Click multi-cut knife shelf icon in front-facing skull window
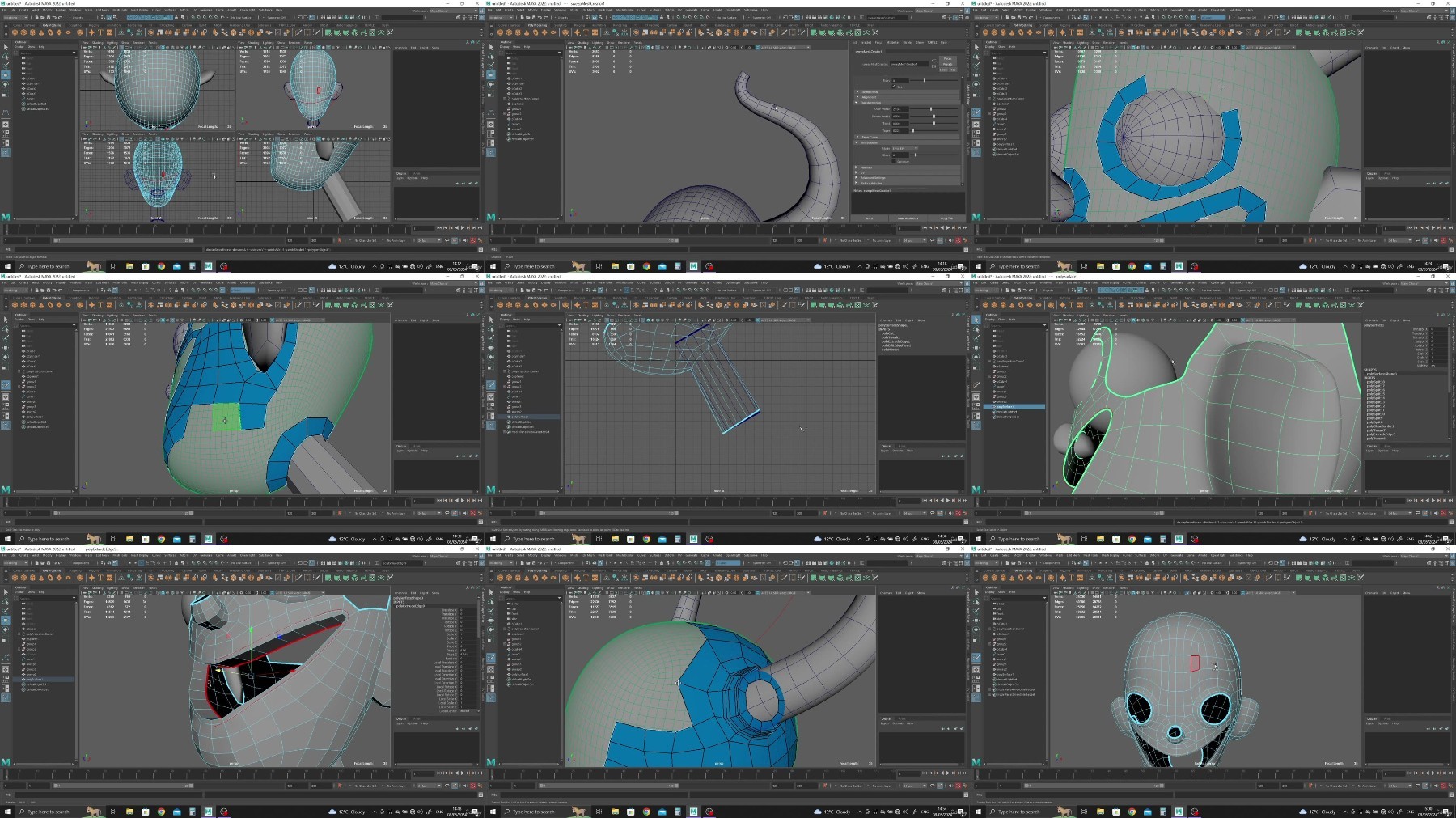The image size is (1456, 818). pyautogui.click(x=1268, y=578)
